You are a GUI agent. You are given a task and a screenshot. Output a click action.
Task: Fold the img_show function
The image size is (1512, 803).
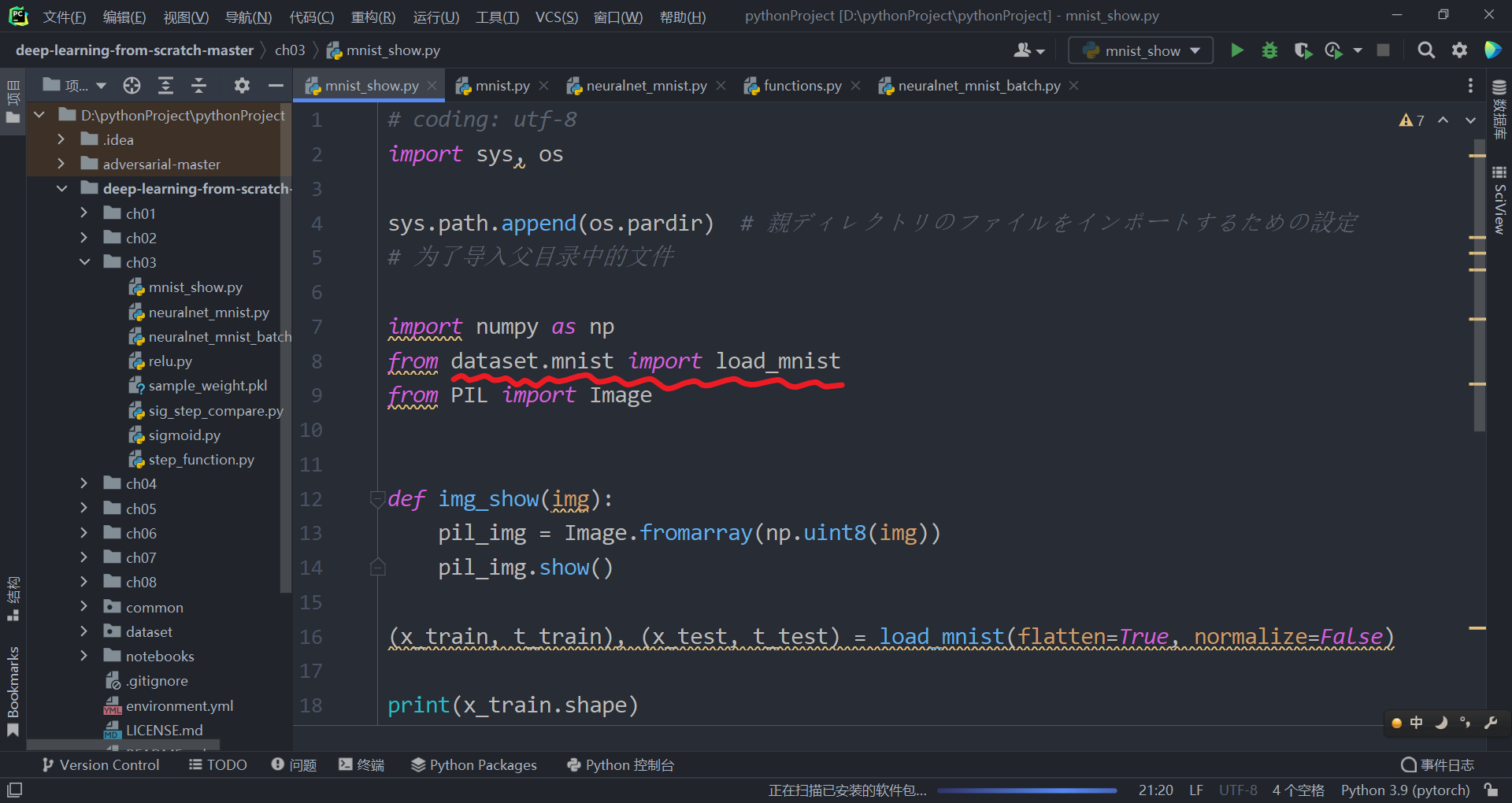pos(377,499)
